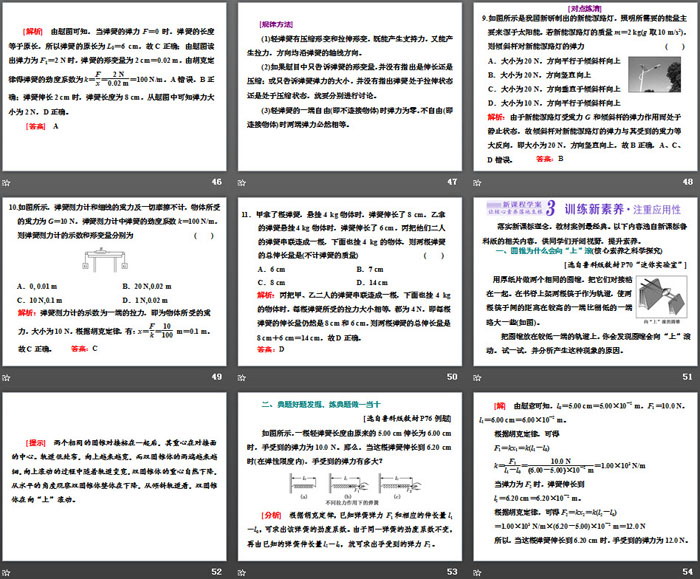Image resolution: width=700 pixels, height=579 pixels.
Task: Click slide number 50 label
Action: click(452, 377)
